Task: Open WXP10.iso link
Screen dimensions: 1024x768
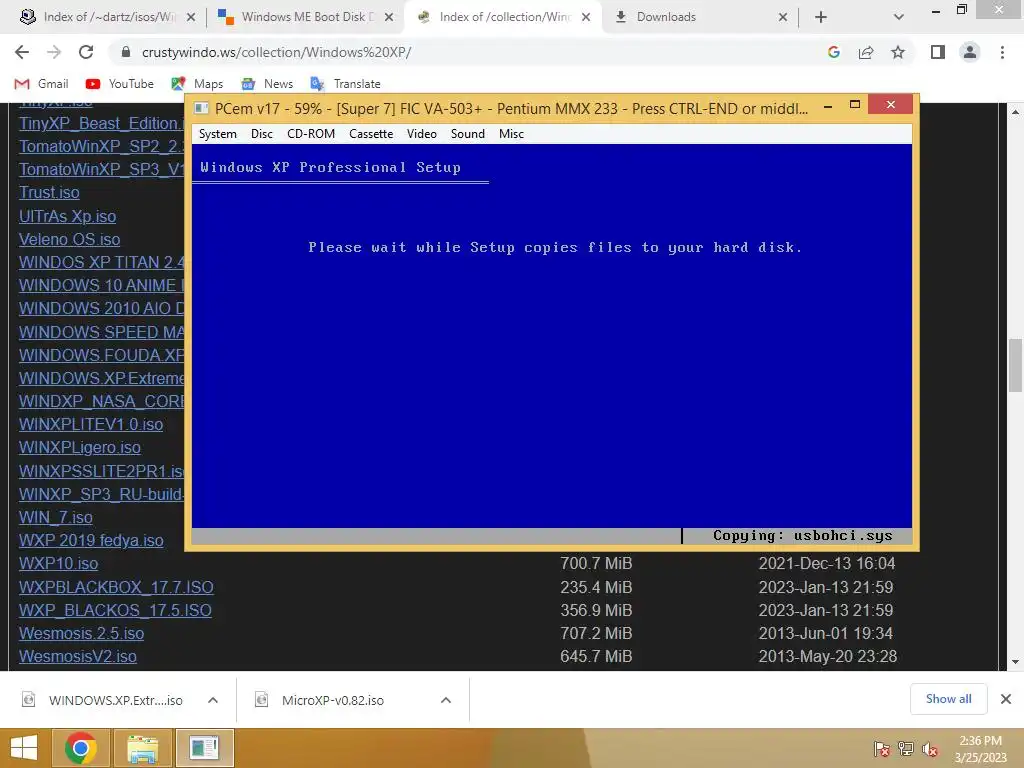Action: click(x=58, y=564)
